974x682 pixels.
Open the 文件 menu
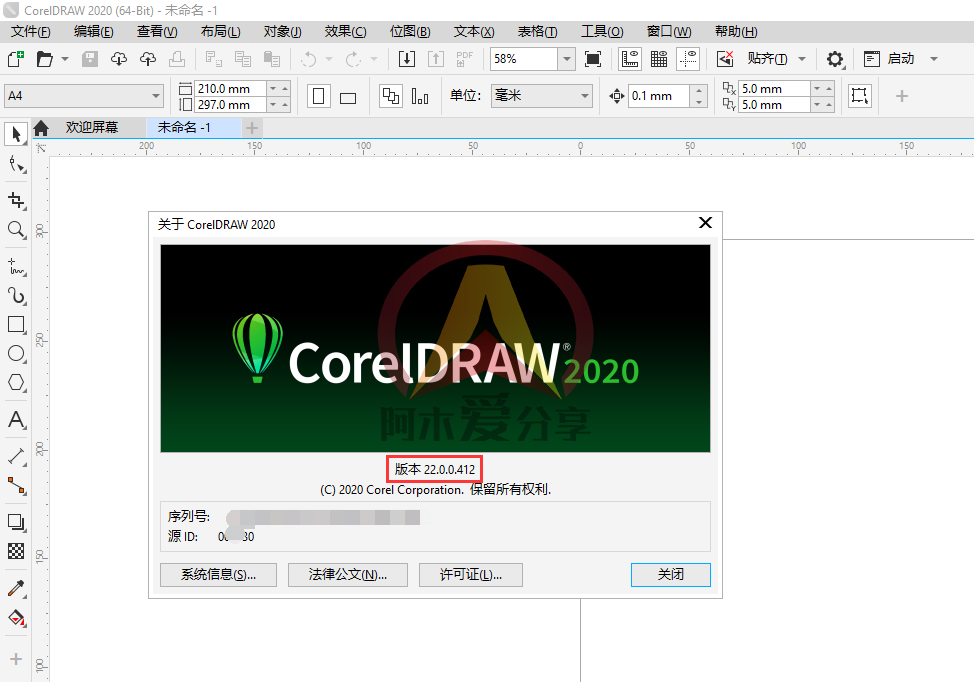point(31,31)
